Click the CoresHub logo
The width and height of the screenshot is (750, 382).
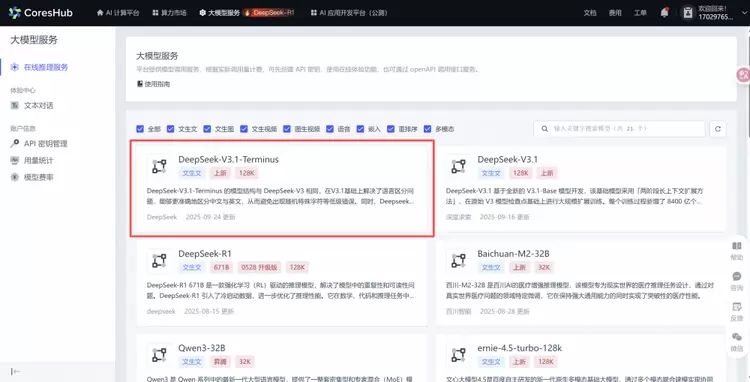point(41,13)
